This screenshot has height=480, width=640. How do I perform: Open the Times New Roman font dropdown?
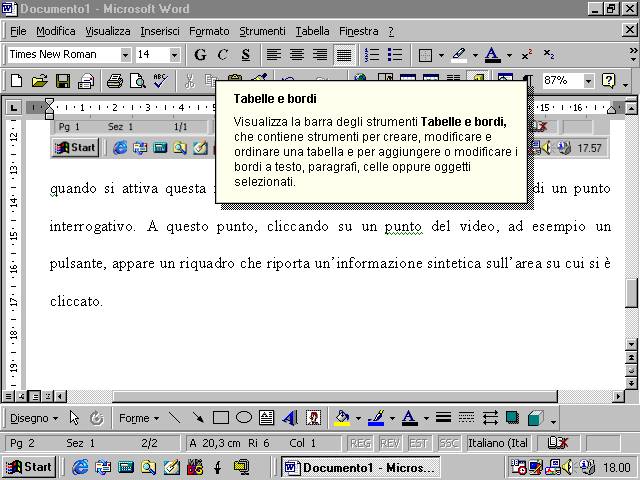[x=125, y=55]
